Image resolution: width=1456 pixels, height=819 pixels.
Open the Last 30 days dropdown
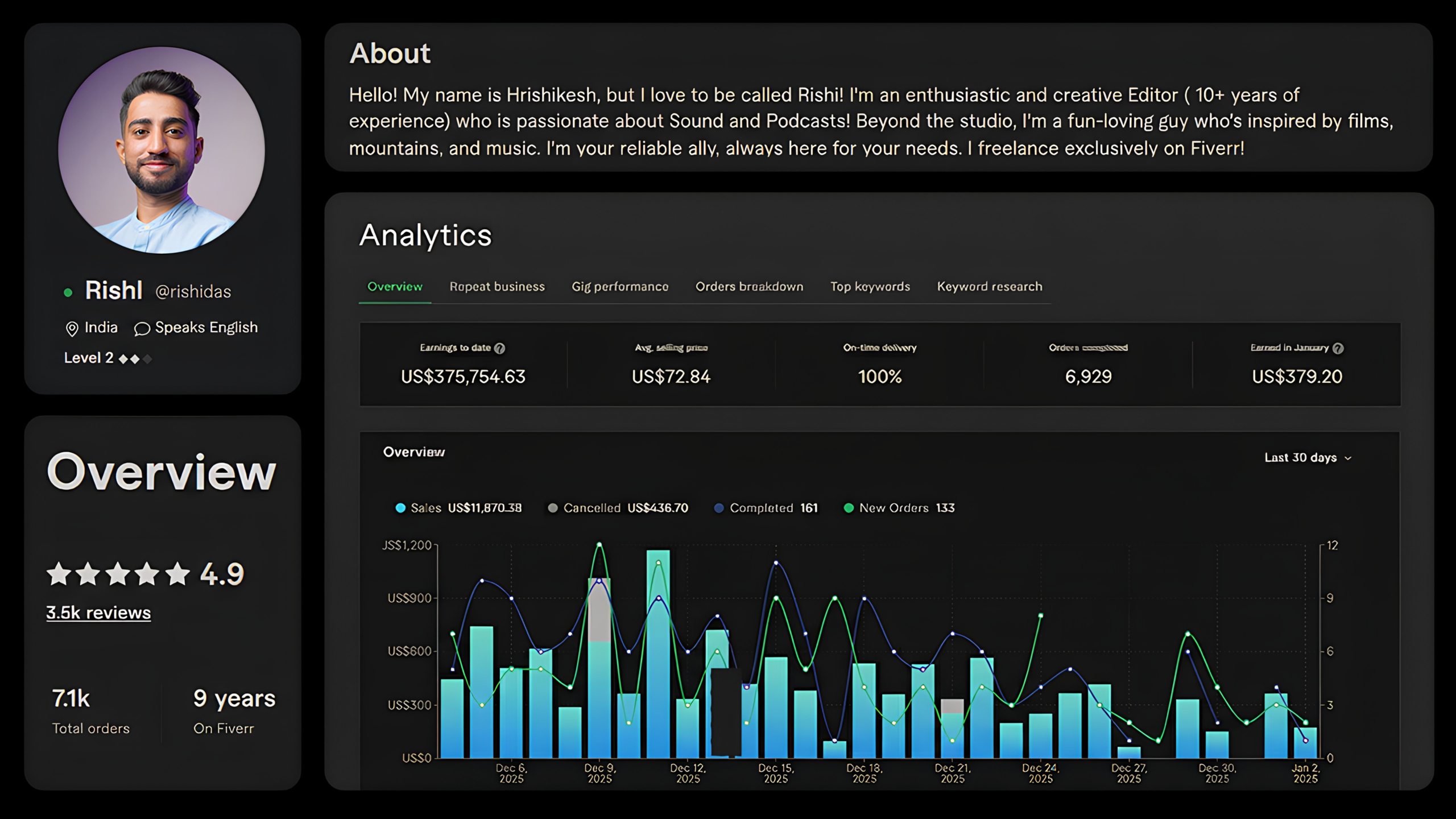coord(1307,458)
